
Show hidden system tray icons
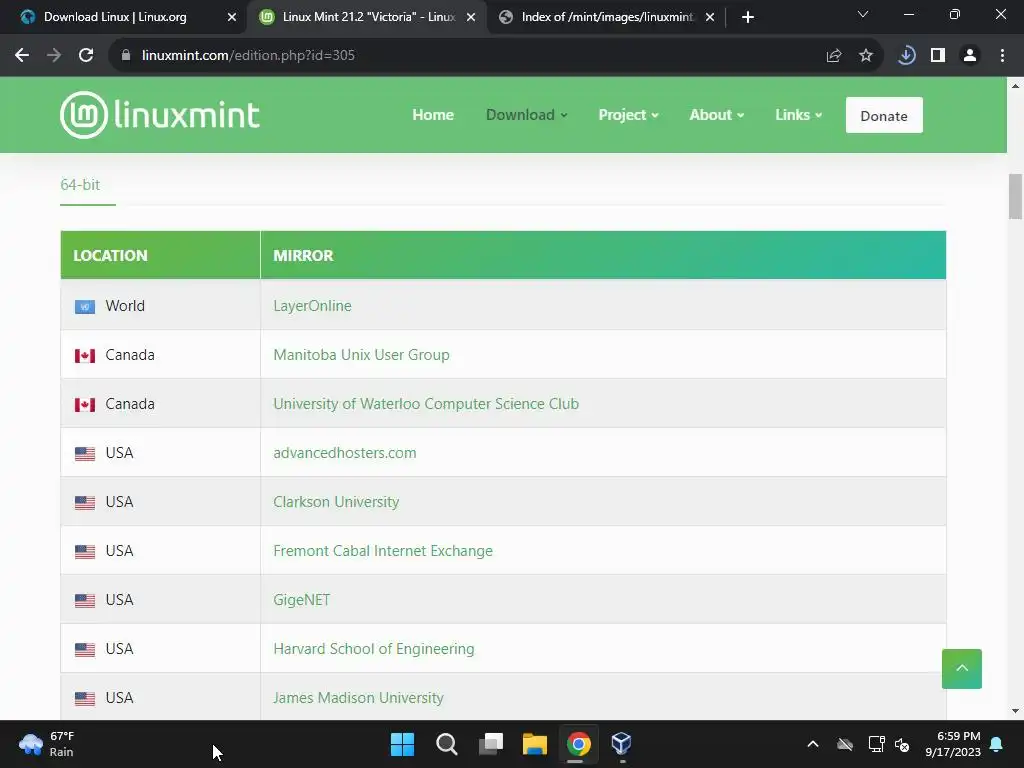point(812,744)
